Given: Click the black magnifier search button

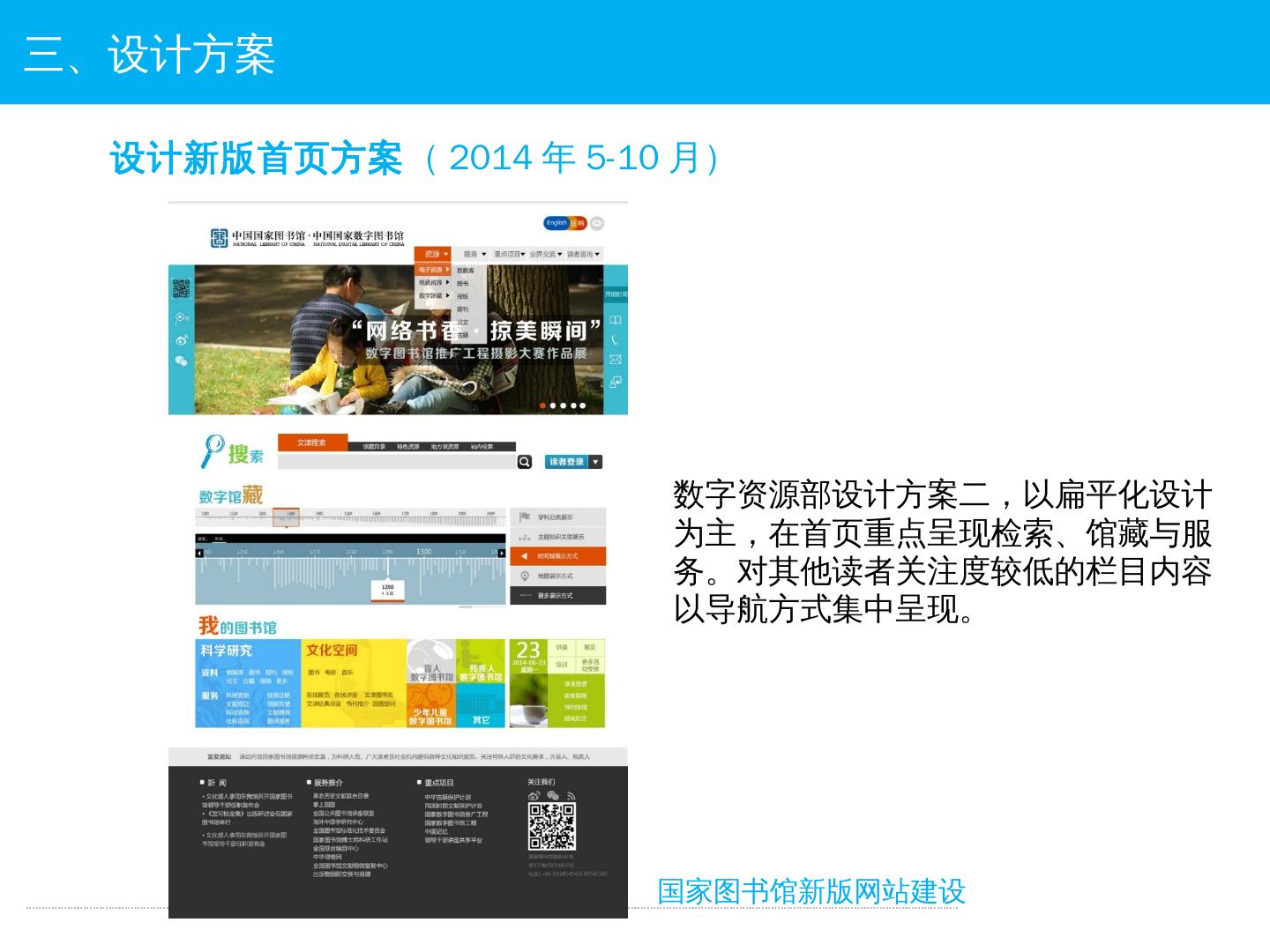Looking at the screenshot, I should 525,462.
